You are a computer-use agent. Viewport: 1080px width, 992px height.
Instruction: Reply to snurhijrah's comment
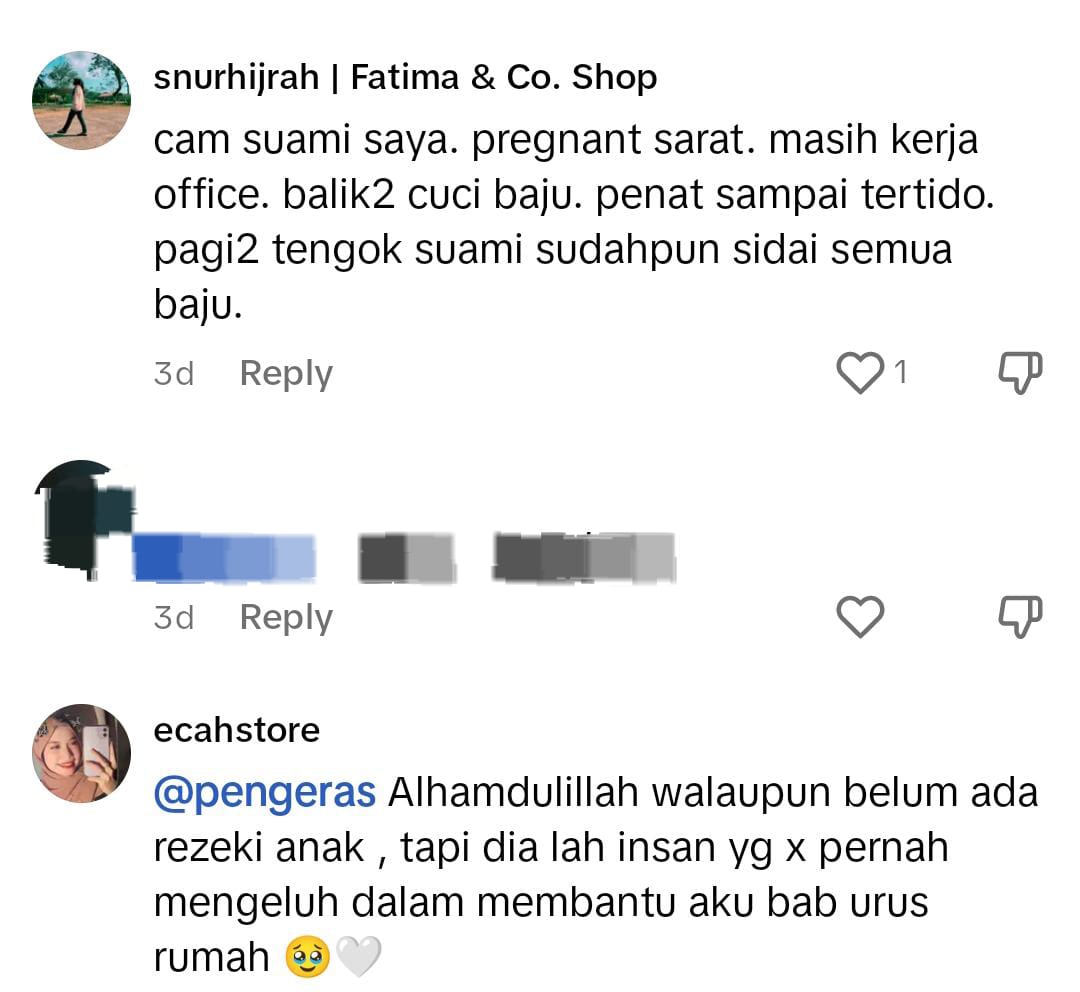click(286, 374)
